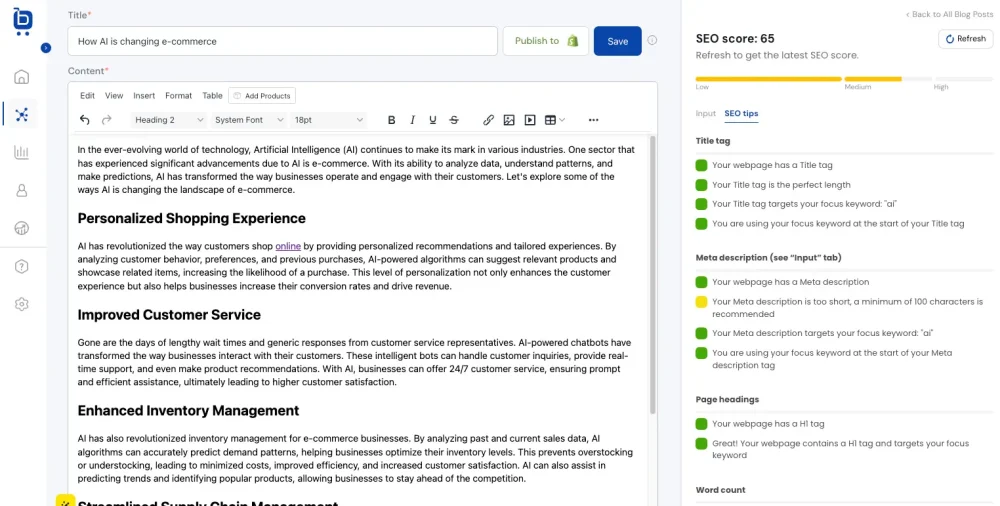
Task: Open the Home icon in sidebar
Action: [22, 77]
